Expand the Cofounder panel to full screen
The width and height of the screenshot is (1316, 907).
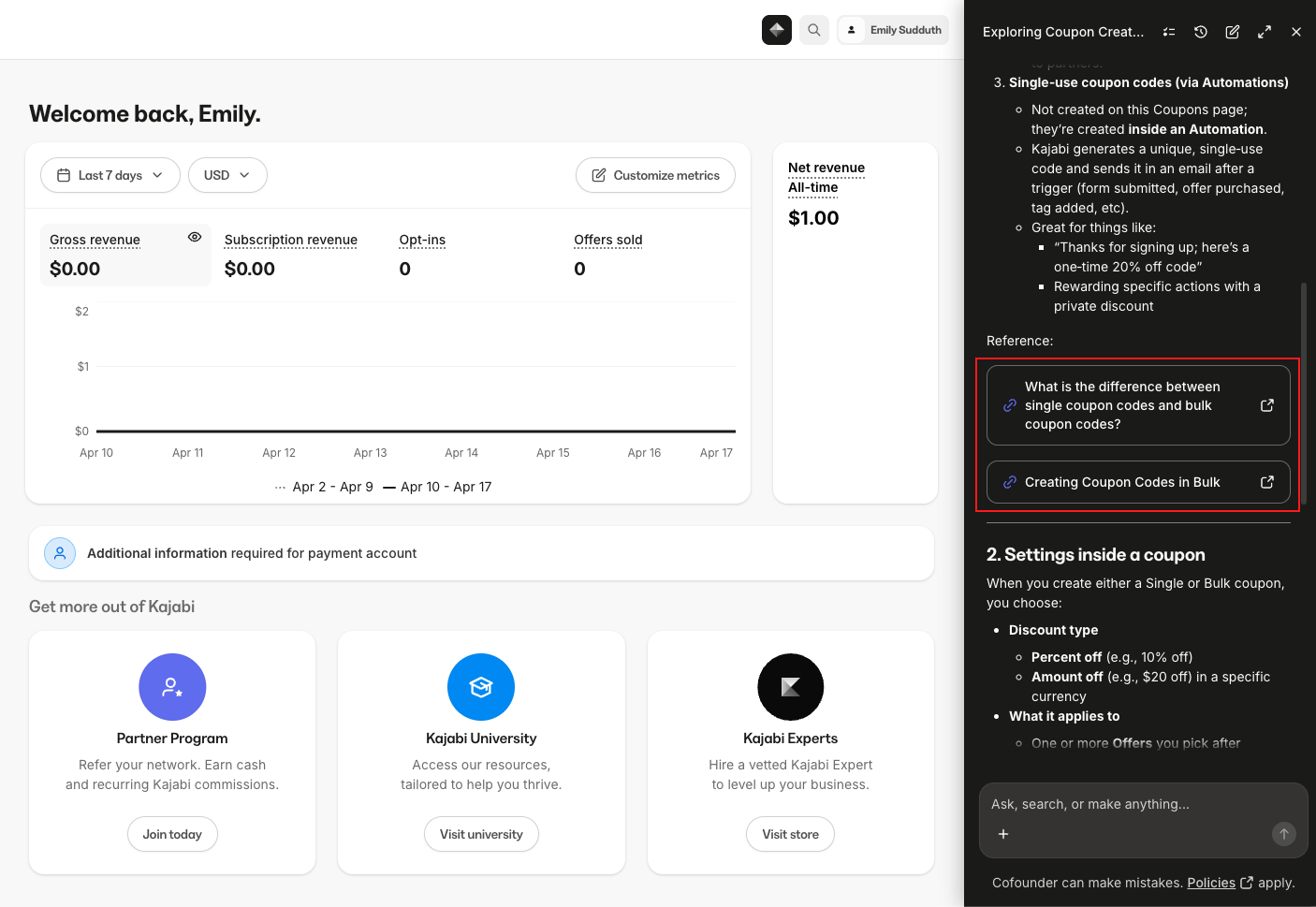[1265, 31]
